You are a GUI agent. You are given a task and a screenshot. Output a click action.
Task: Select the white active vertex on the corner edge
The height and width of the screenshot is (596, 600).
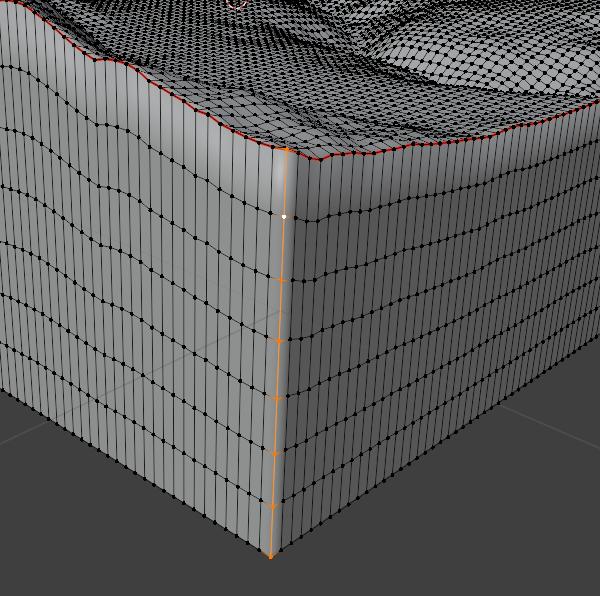284,216
